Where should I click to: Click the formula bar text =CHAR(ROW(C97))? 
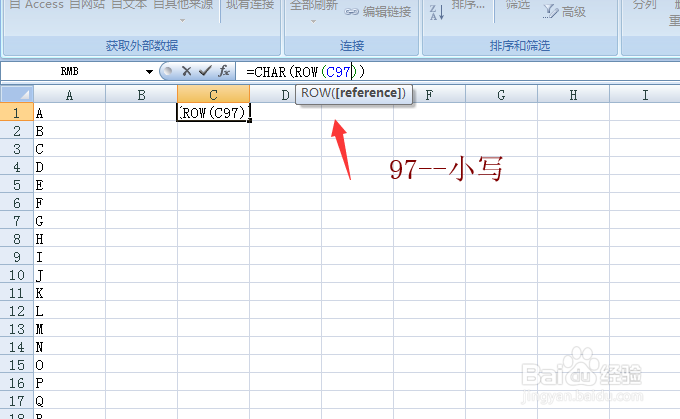coord(305,72)
